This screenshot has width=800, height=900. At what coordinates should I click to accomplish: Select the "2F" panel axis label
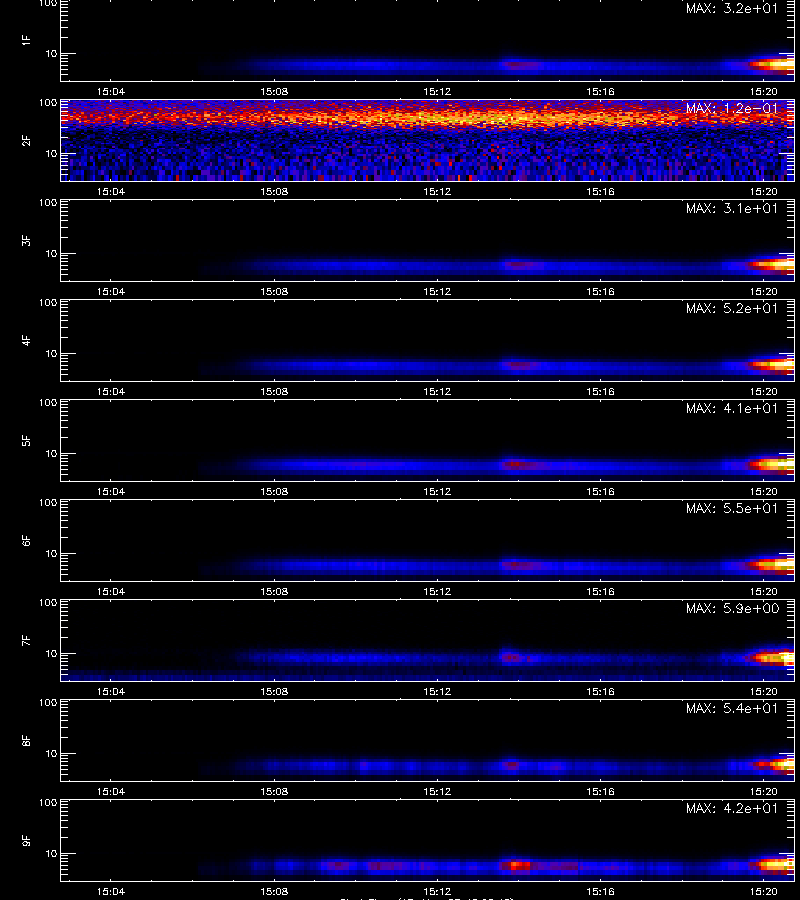click(26, 140)
